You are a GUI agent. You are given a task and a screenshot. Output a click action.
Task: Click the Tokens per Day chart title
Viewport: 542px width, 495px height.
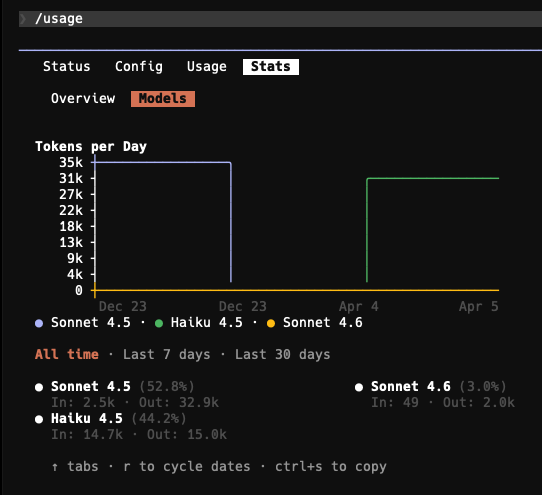pos(91,147)
